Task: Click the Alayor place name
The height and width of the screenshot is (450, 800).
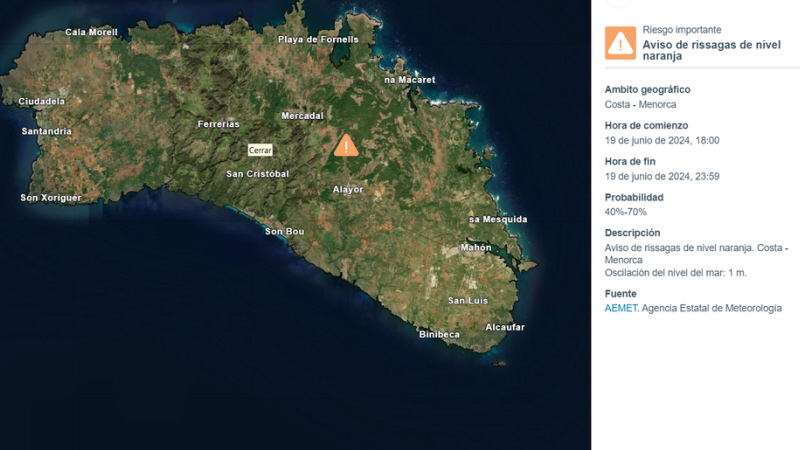Action: click(348, 189)
